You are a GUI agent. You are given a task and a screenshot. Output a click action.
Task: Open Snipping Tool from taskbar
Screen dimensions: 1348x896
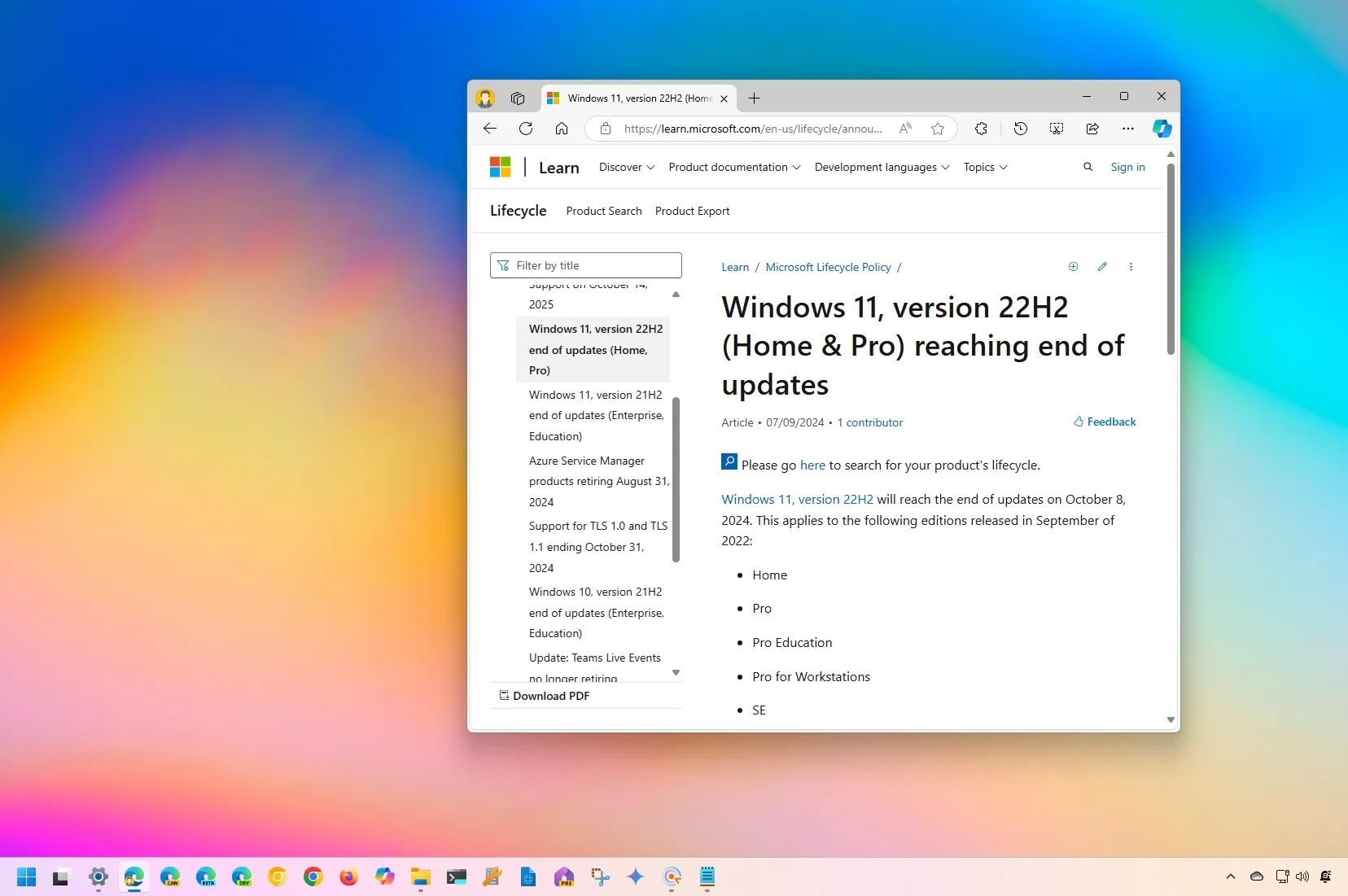(600, 876)
